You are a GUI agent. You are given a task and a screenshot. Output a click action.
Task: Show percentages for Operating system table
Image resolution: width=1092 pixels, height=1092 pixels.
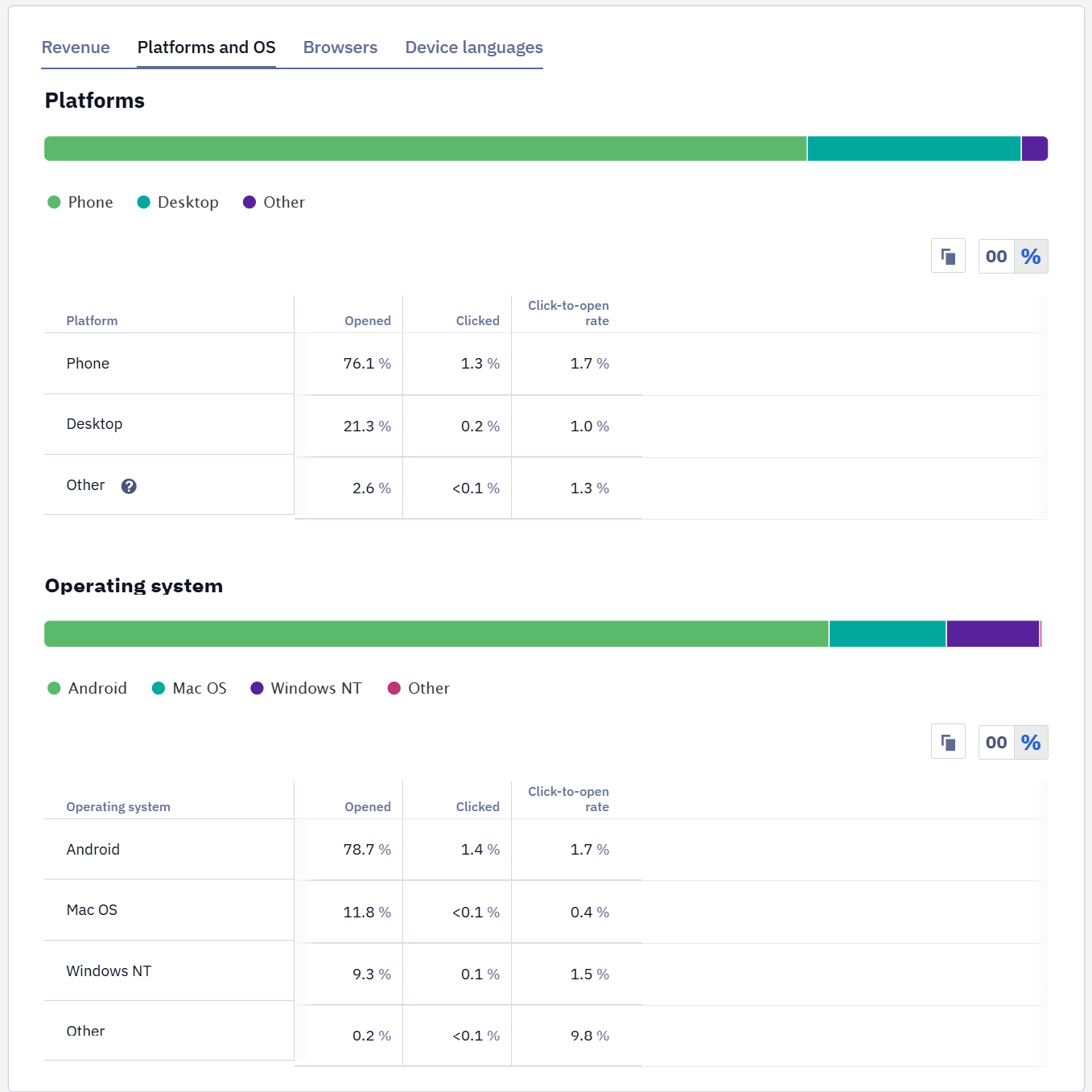1031,742
